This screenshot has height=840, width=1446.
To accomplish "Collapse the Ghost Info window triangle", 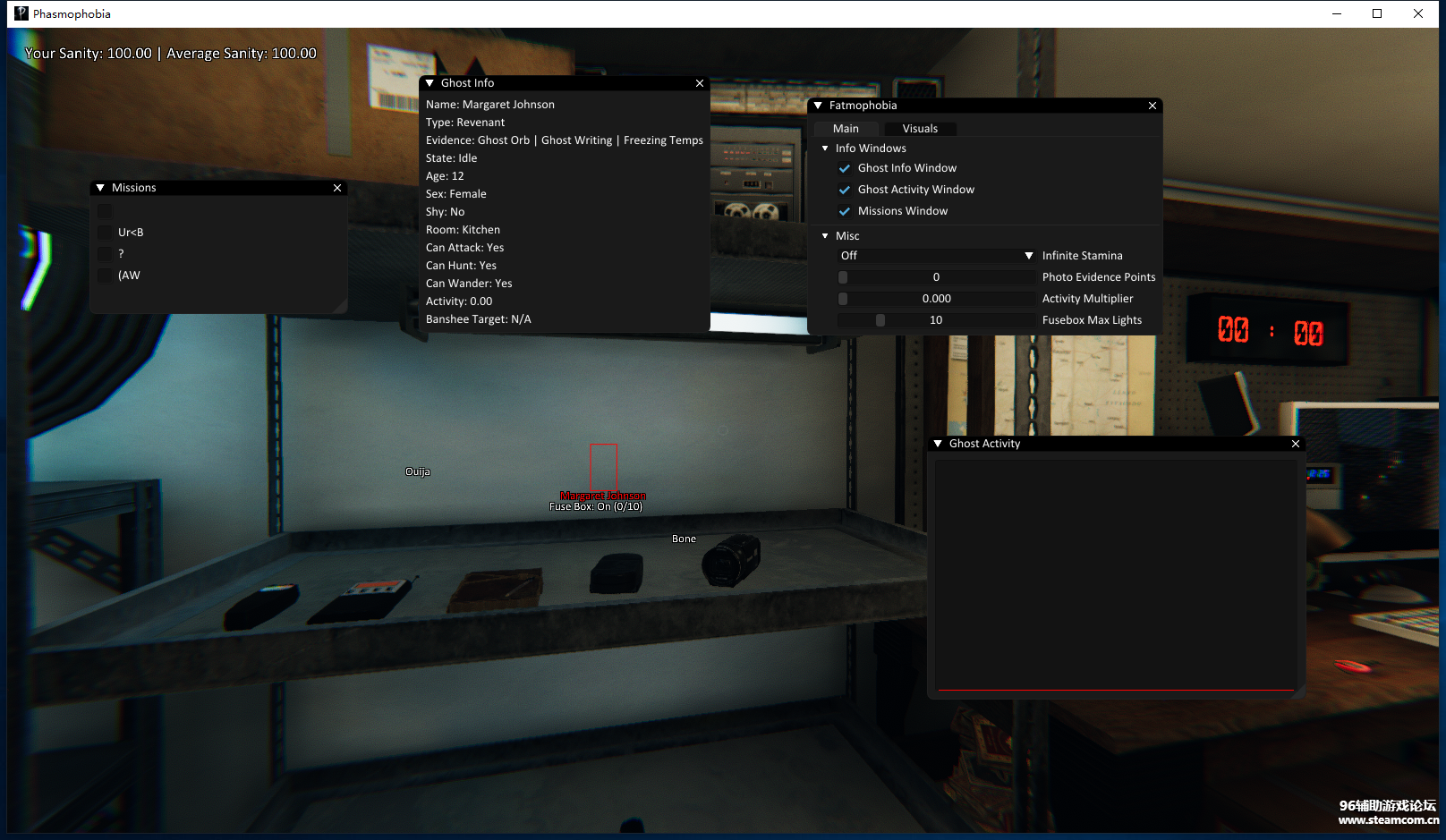I will pos(430,83).
